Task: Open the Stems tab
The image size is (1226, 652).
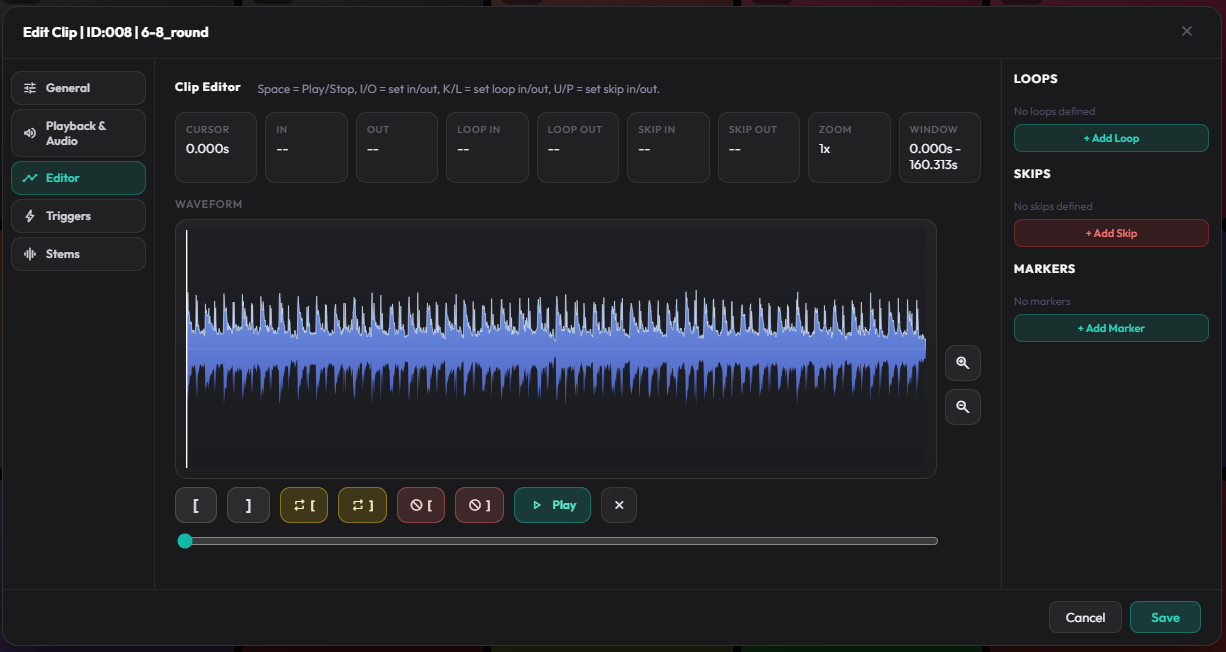Action: 78,254
